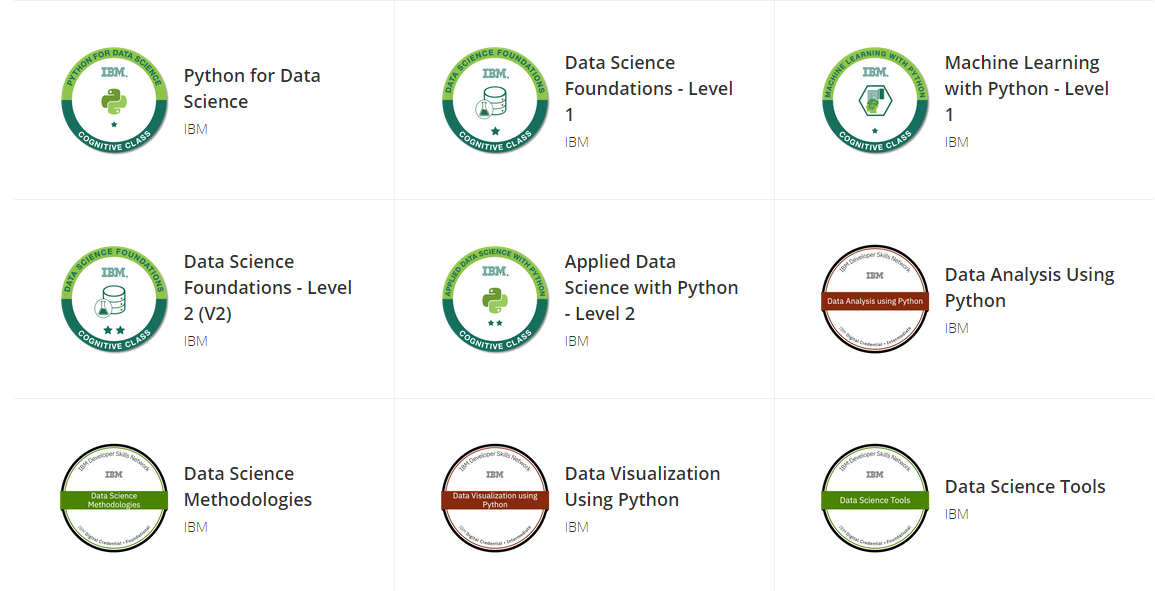Click the Python for Data Science badge icon
The height and width of the screenshot is (591, 1155).
pyautogui.click(x=114, y=101)
